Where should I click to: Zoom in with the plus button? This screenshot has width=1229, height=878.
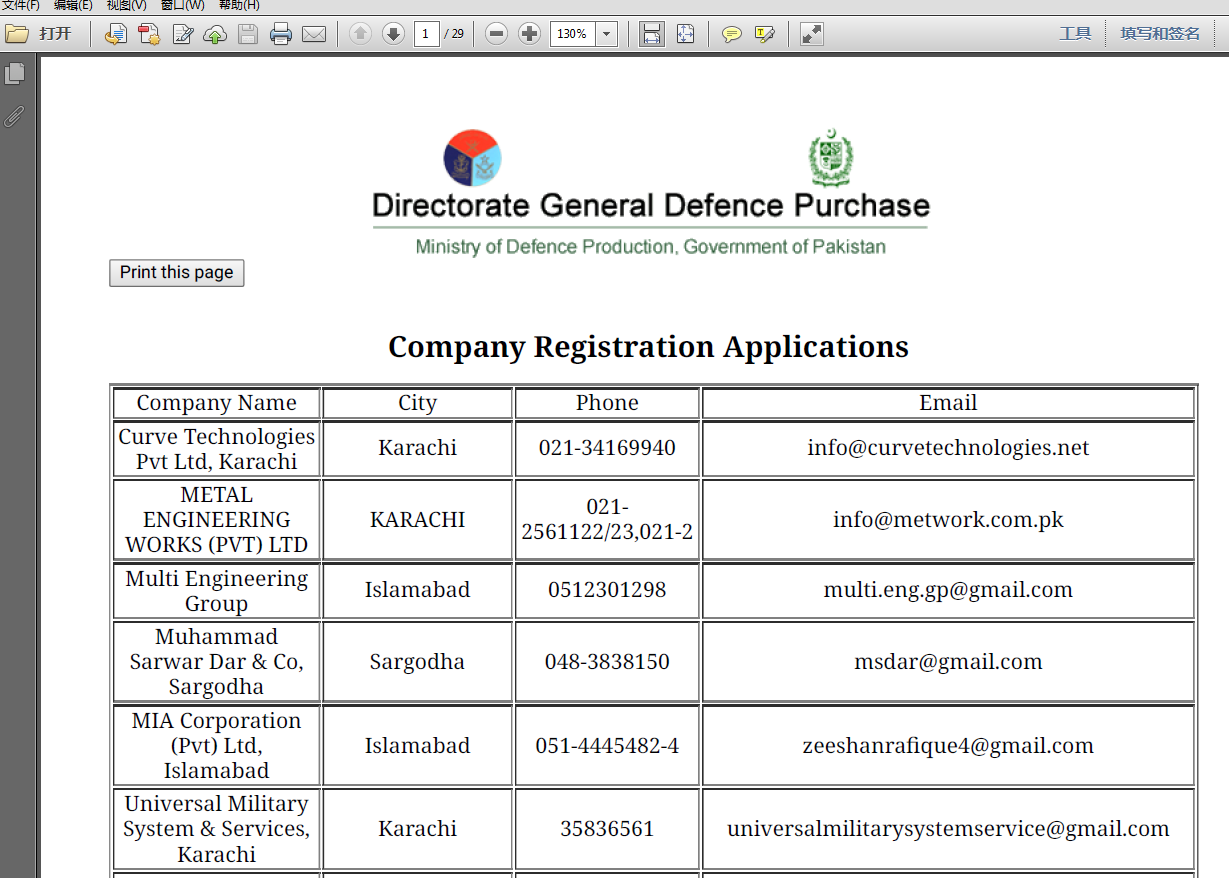tap(529, 34)
